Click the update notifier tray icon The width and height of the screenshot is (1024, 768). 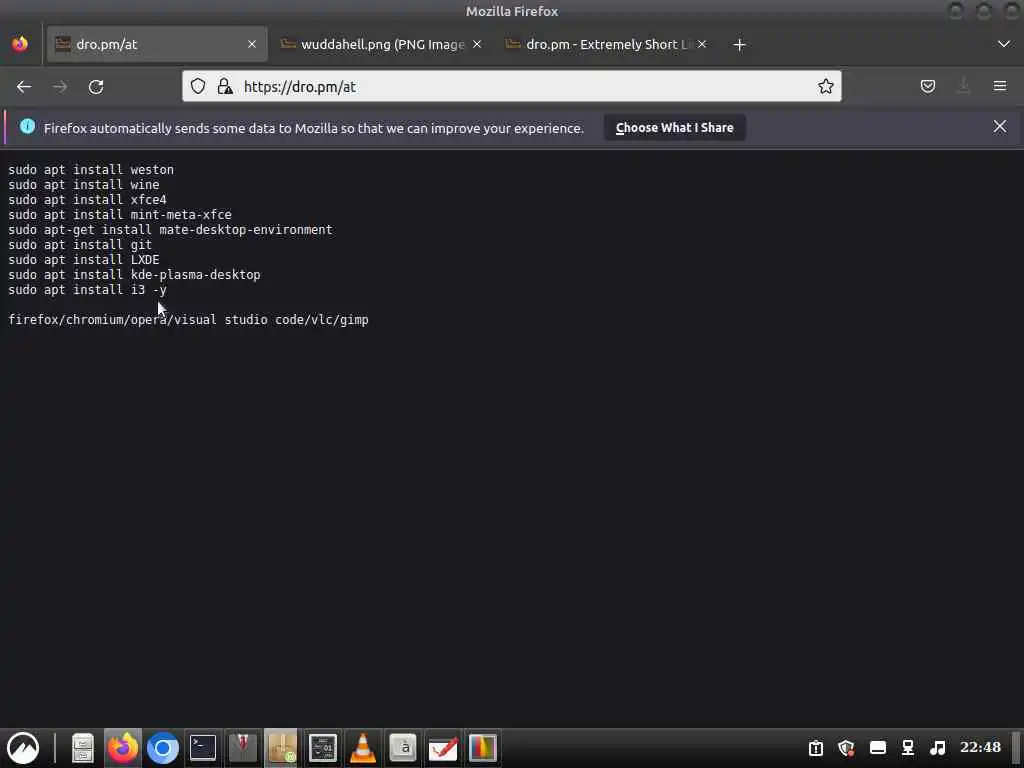(x=816, y=748)
